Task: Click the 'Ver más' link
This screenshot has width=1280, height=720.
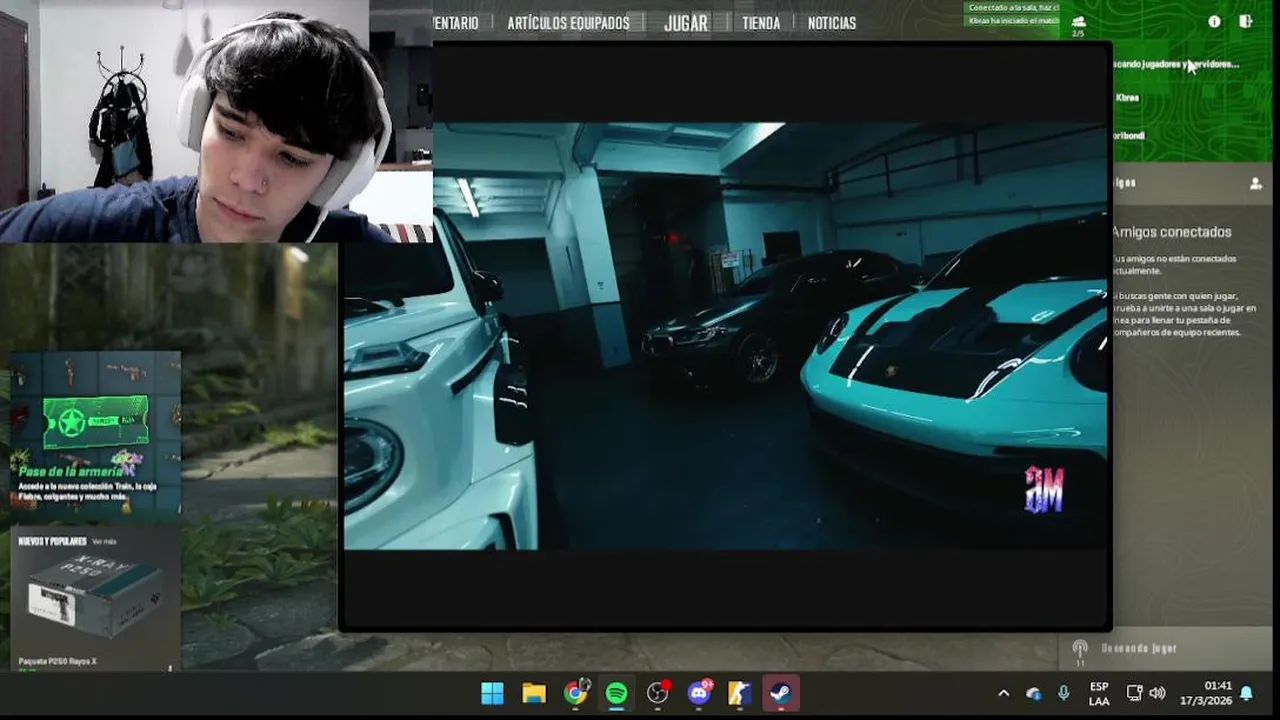Action: (104, 541)
